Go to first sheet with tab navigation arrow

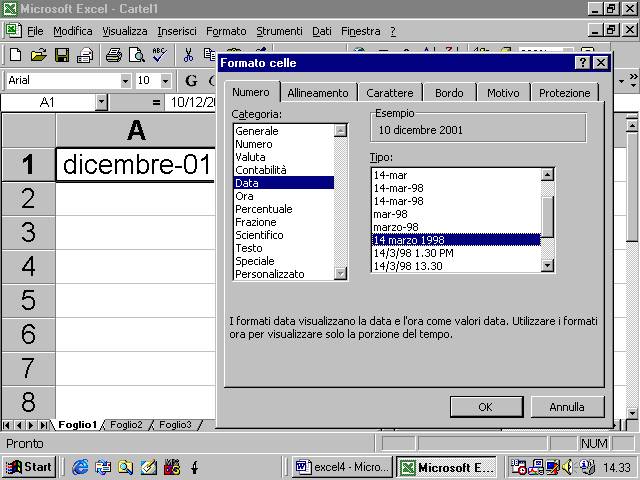(6, 425)
